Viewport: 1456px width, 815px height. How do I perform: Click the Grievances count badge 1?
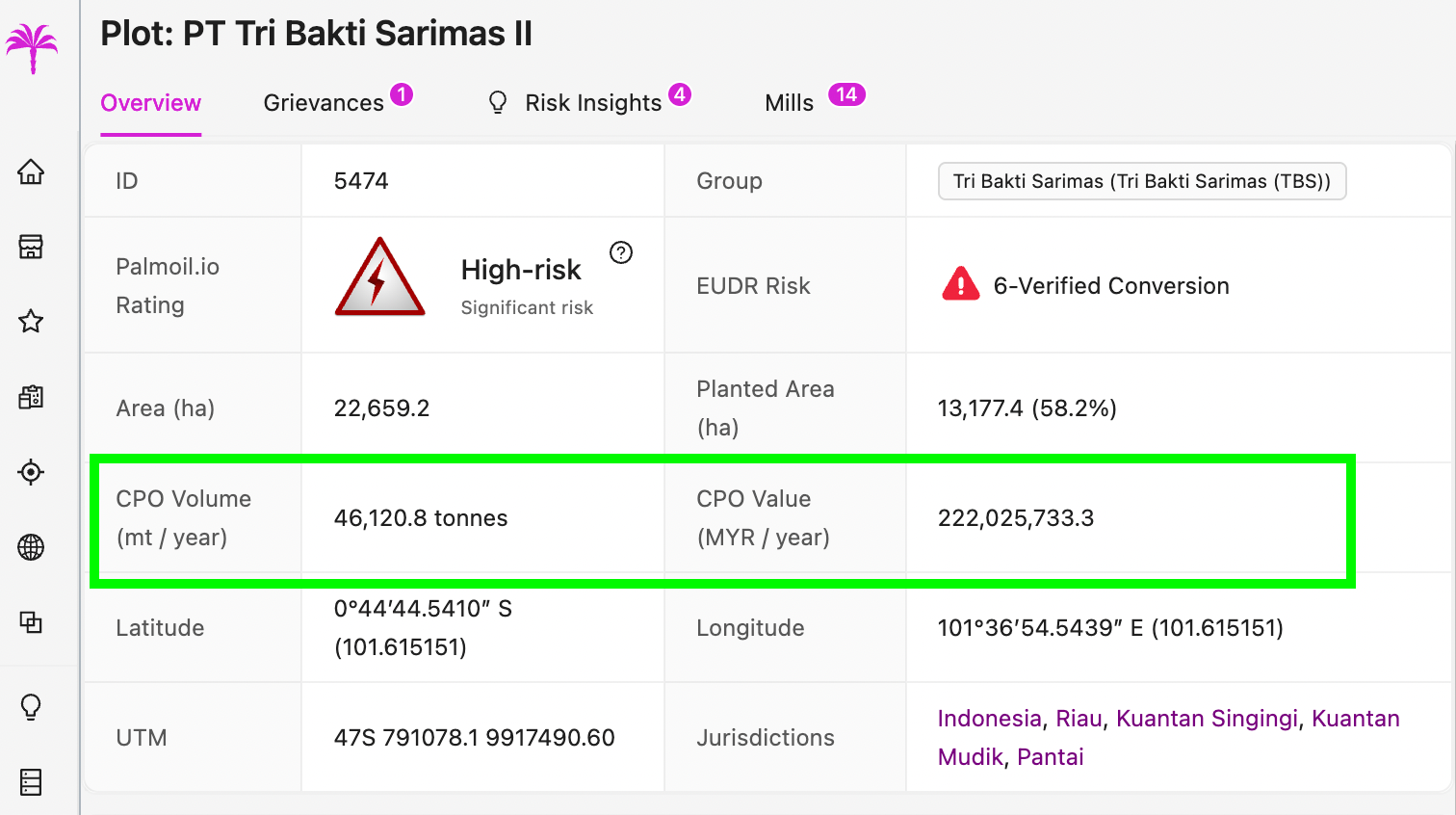402,94
